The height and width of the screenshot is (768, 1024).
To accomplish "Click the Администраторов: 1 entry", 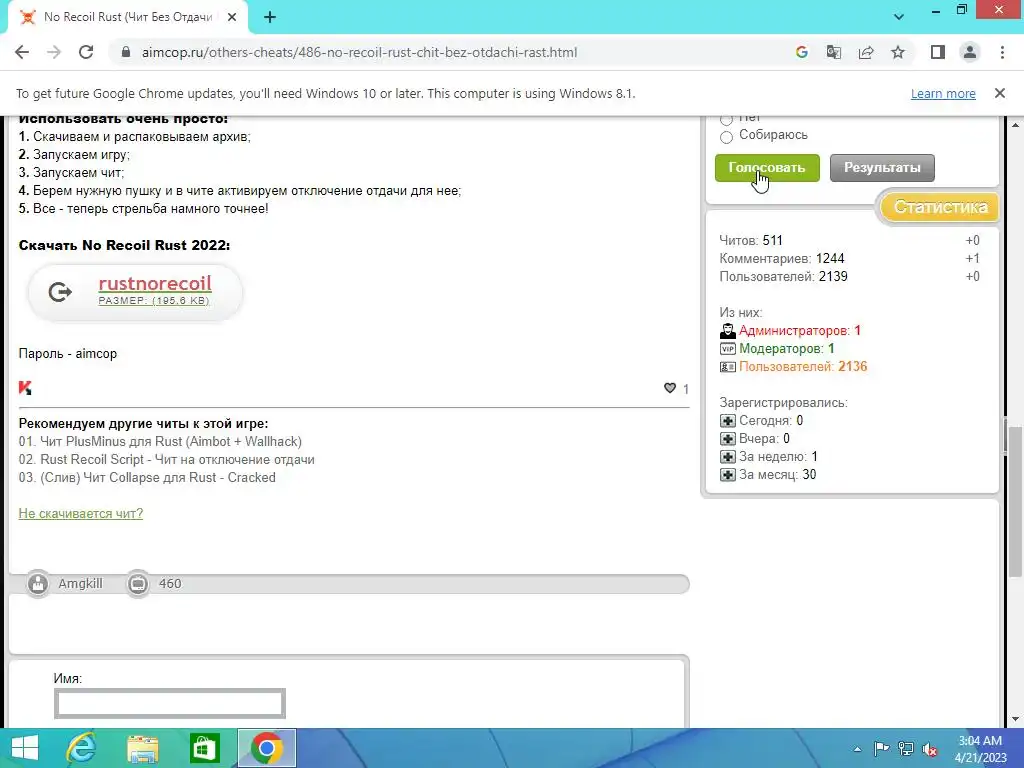I will [799, 330].
